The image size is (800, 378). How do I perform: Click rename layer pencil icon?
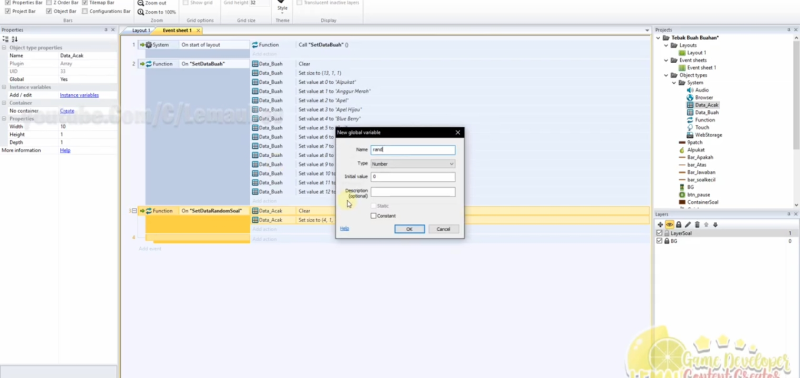coord(688,224)
